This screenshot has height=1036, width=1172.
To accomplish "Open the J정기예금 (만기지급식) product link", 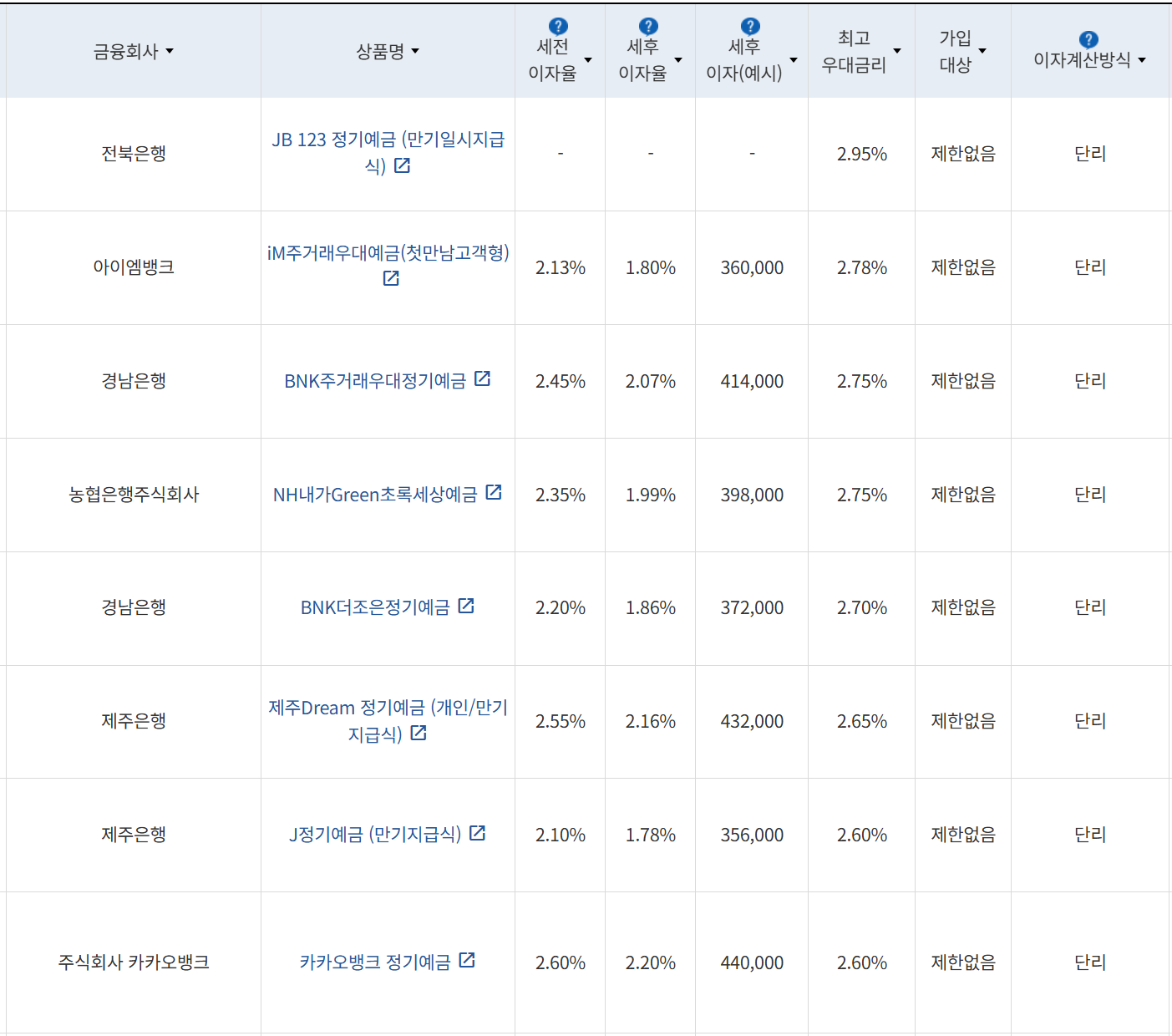I will point(376,834).
